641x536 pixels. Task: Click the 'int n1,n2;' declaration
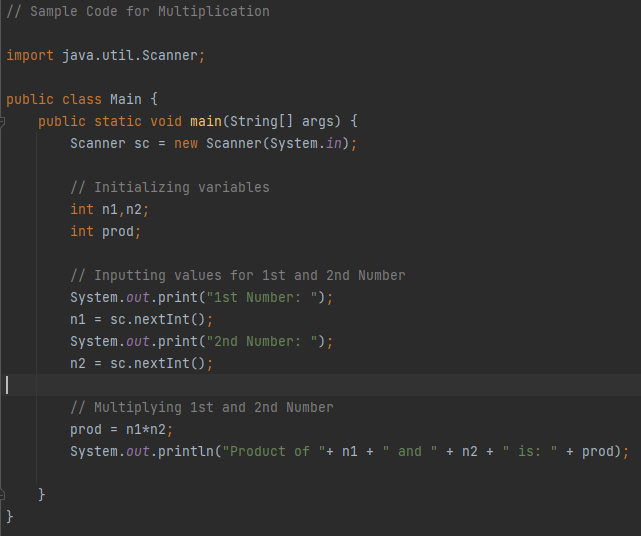point(110,209)
